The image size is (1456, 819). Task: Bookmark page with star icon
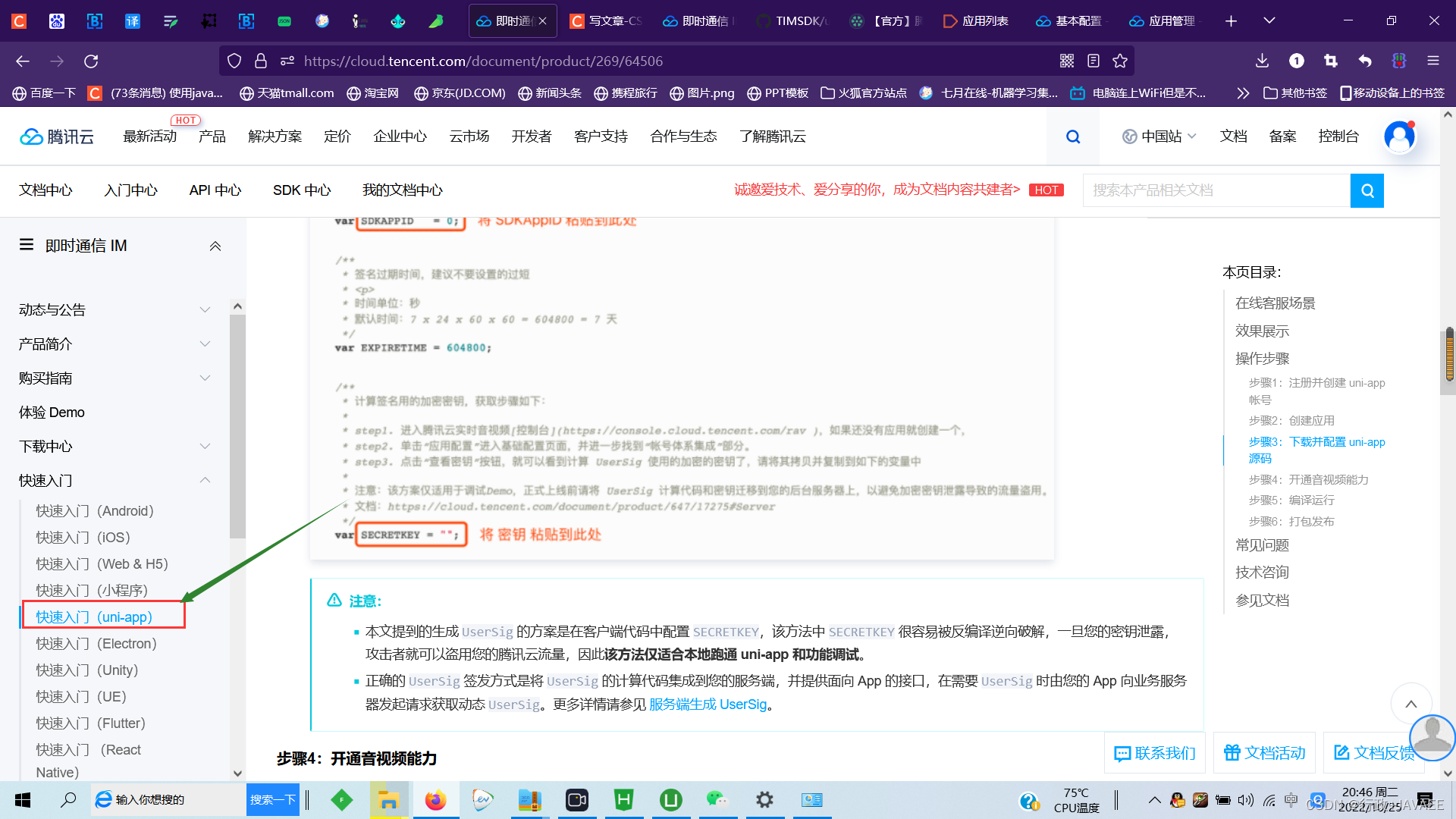[1120, 61]
